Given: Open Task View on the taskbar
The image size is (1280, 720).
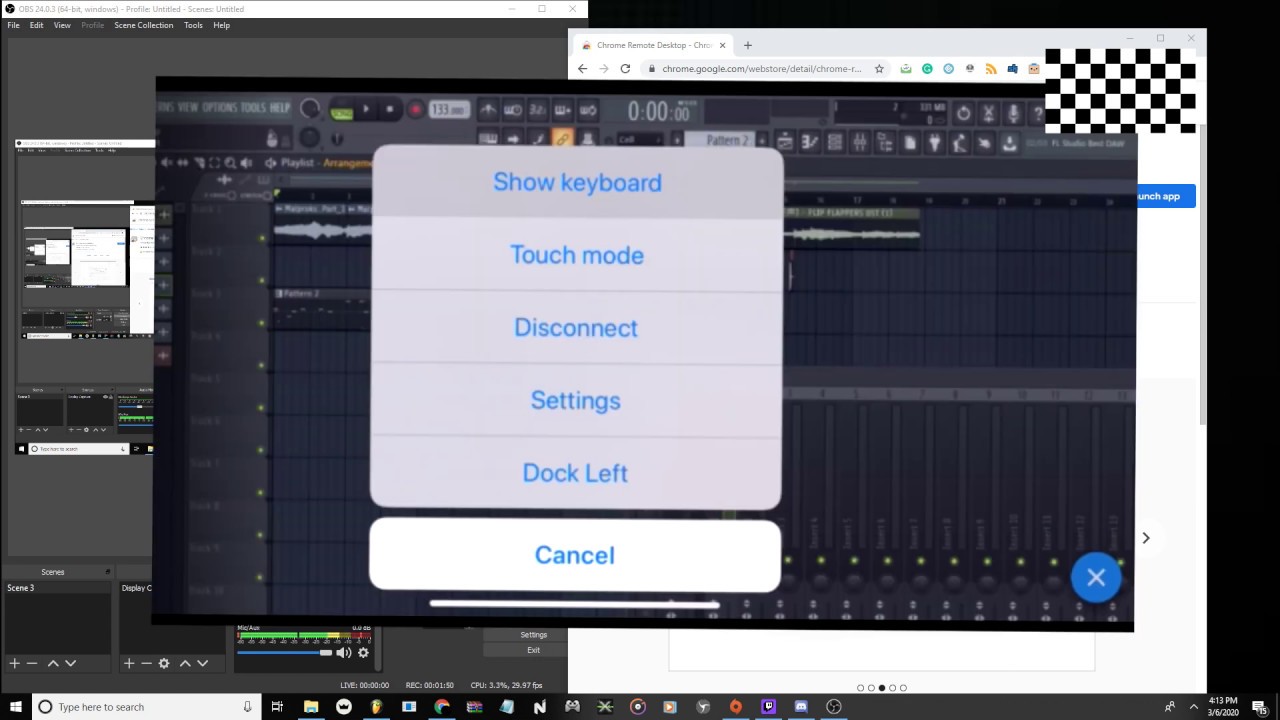Looking at the screenshot, I should pyautogui.click(x=278, y=707).
